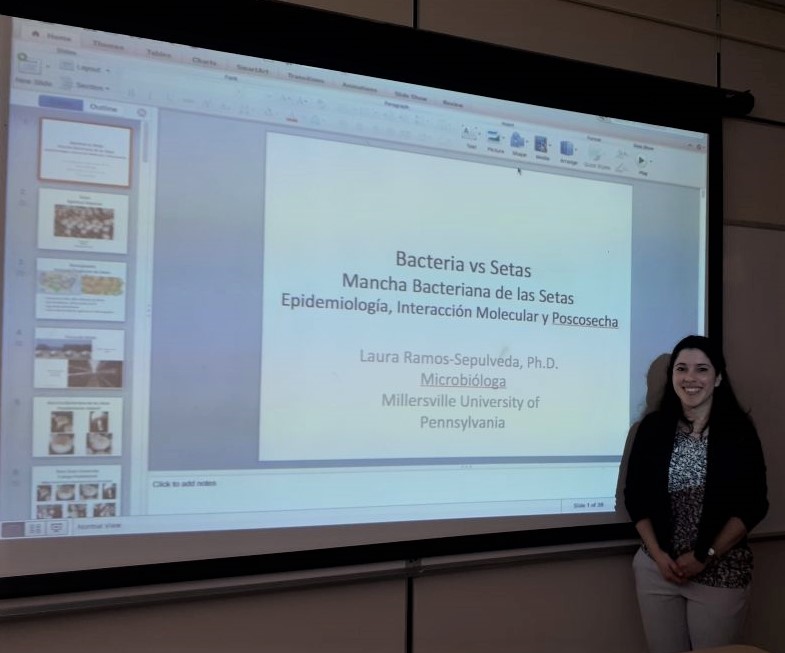
Task: Switch to the Slide Show ribbon tab
Action: pos(411,96)
